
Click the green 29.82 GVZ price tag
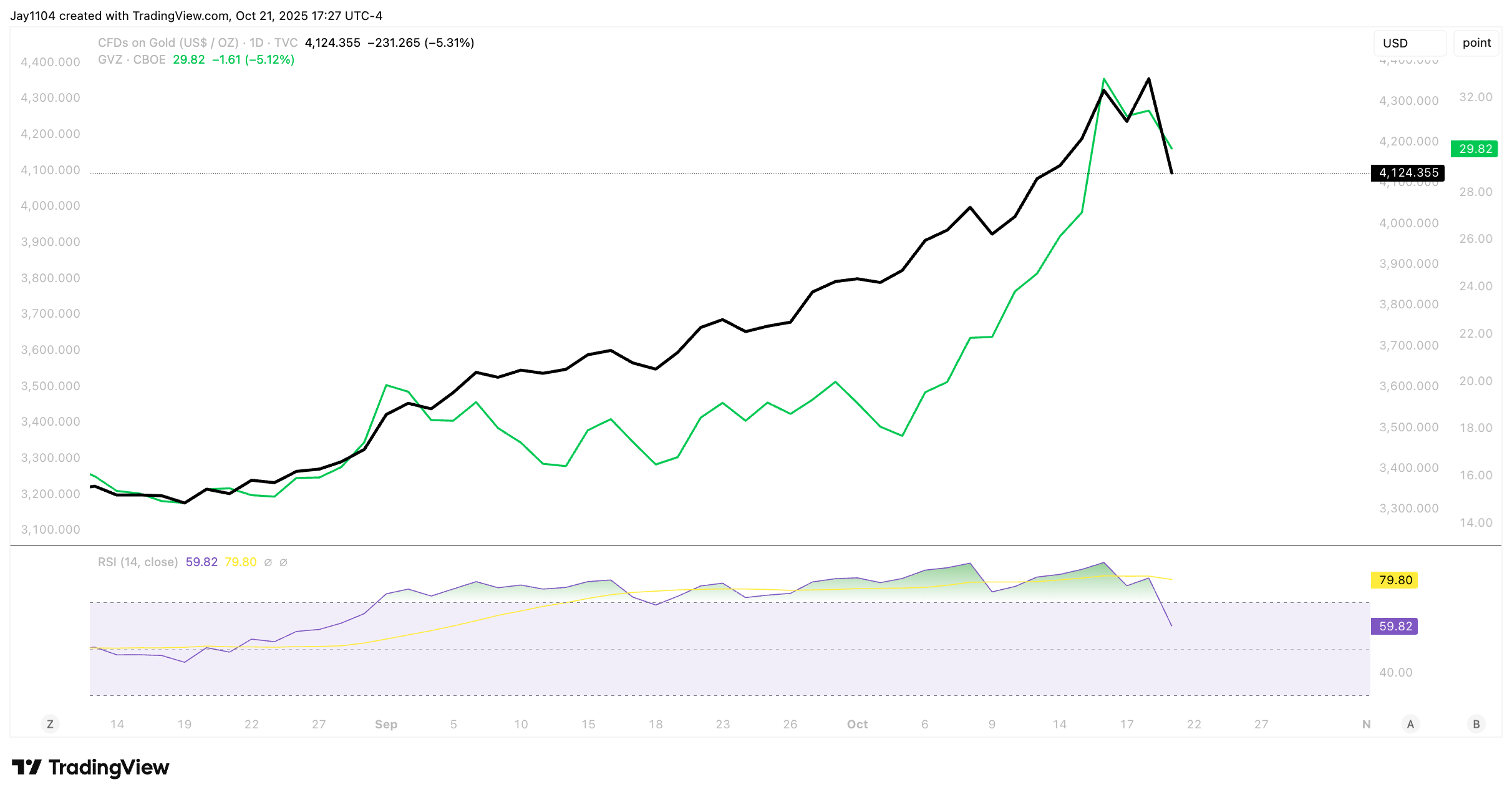pos(1475,149)
